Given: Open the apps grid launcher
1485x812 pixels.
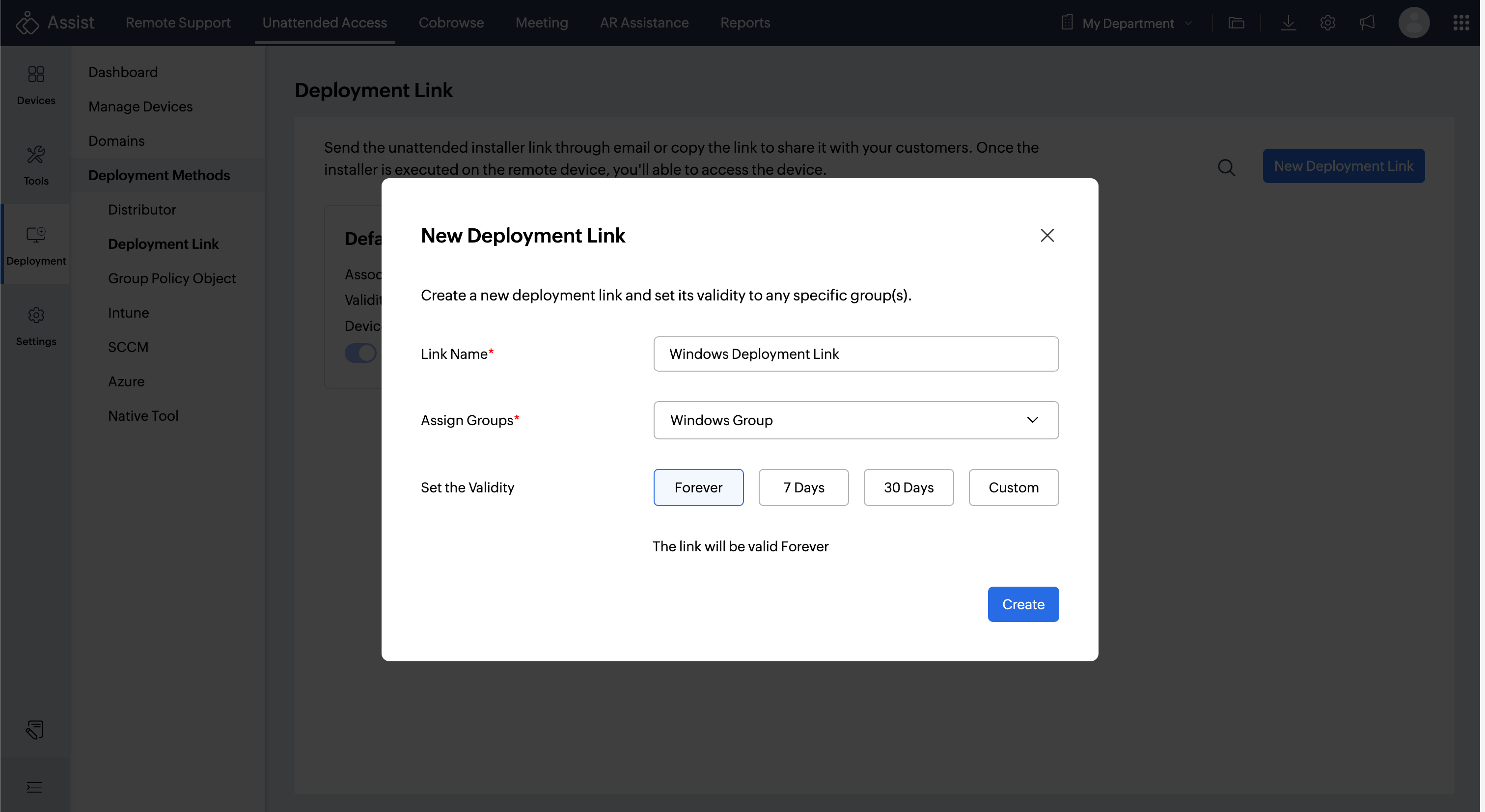Looking at the screenshot, I should point(1461,23).
